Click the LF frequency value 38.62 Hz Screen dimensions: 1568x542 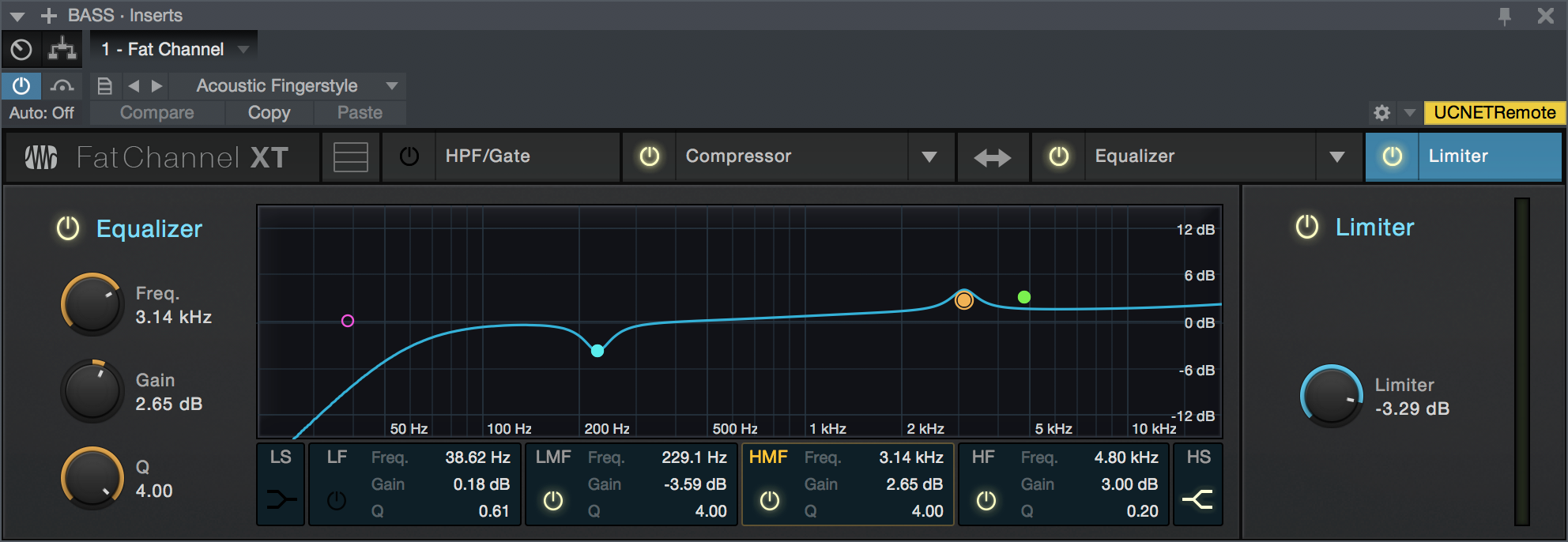click(477, 457)
